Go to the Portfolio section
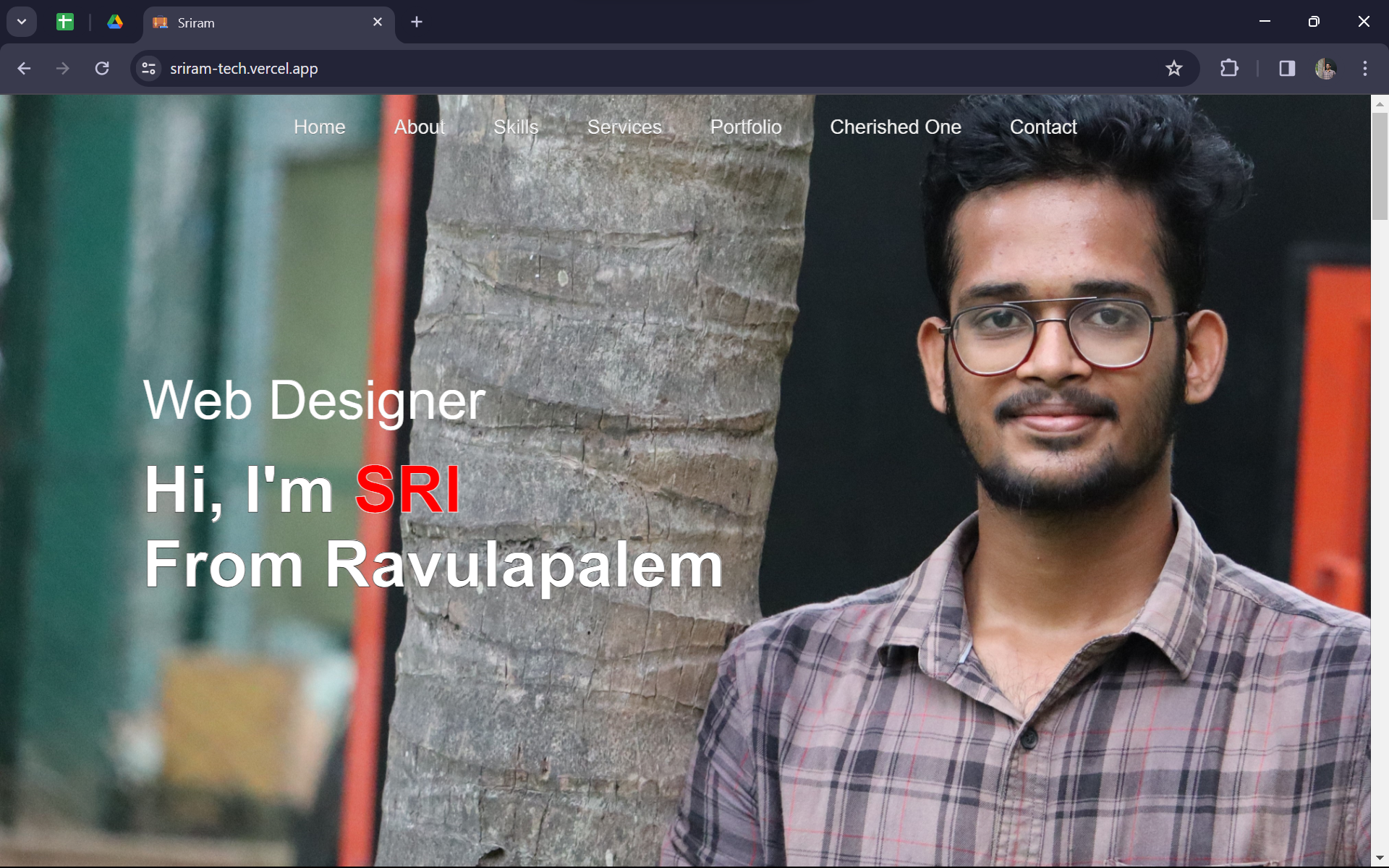Image resolution: width=1389 pixels, height=868 pixels. [746, 127]
